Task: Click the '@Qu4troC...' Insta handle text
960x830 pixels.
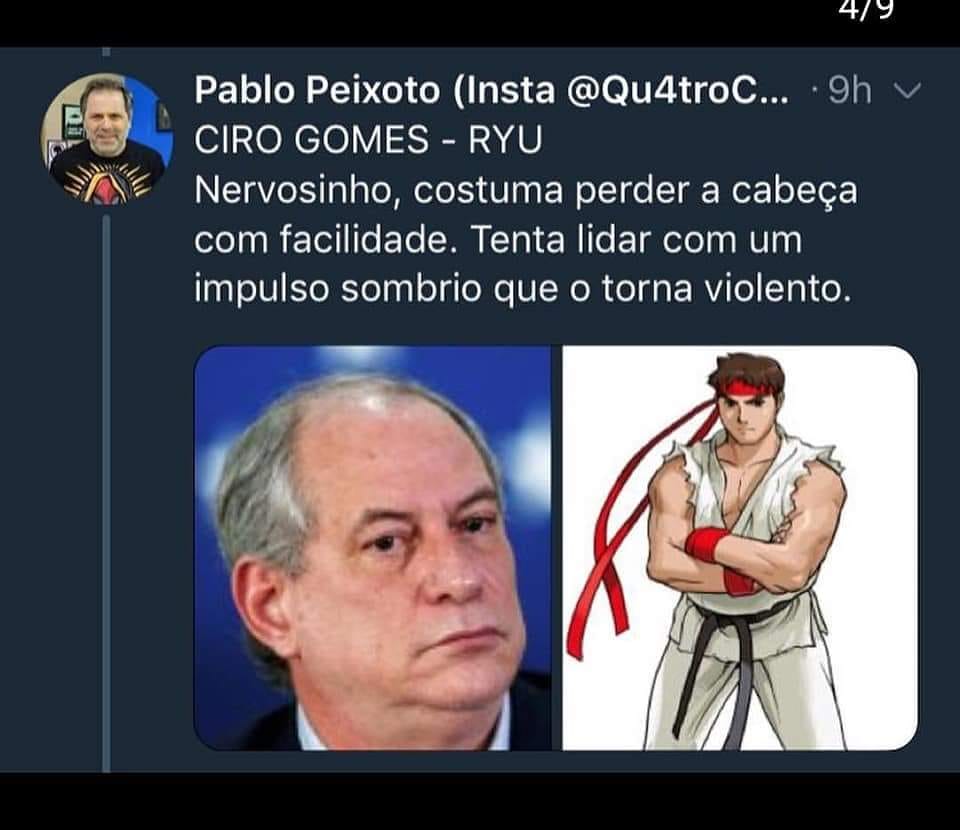Action: point(678,90)
